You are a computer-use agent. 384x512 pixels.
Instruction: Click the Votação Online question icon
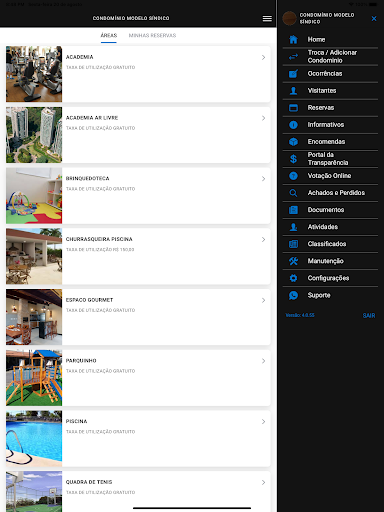click(x=293, y=176)
